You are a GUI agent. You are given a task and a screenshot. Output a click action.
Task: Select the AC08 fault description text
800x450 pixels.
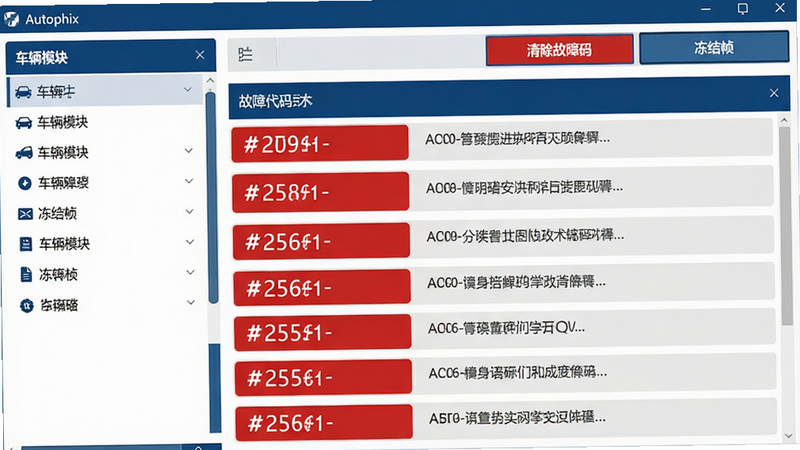[x=524, y=188]
